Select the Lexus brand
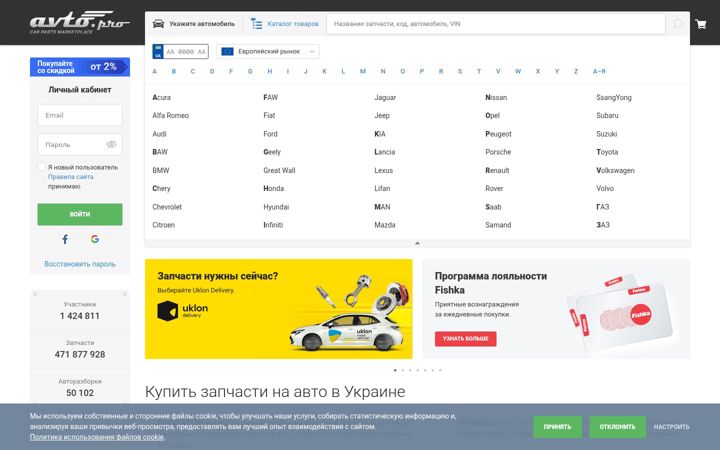 pos(383,170)
